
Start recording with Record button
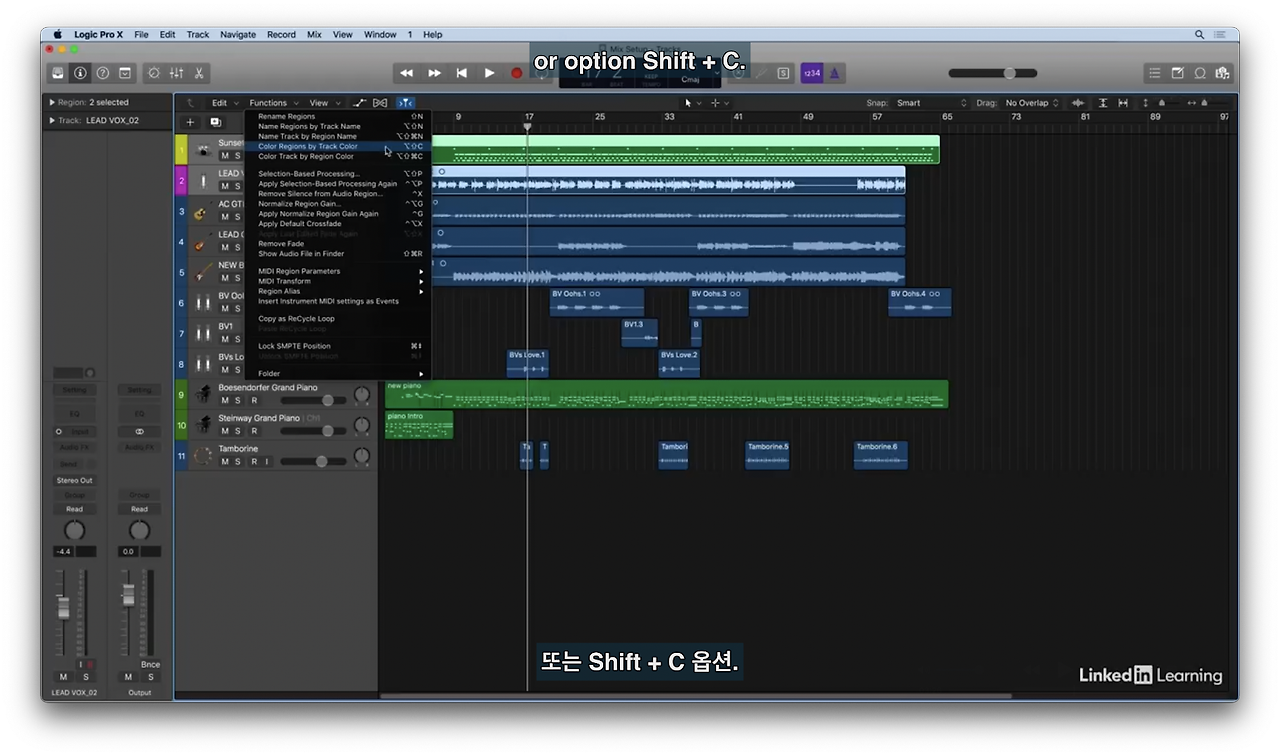pyautogui.click(x=517, y=73)
